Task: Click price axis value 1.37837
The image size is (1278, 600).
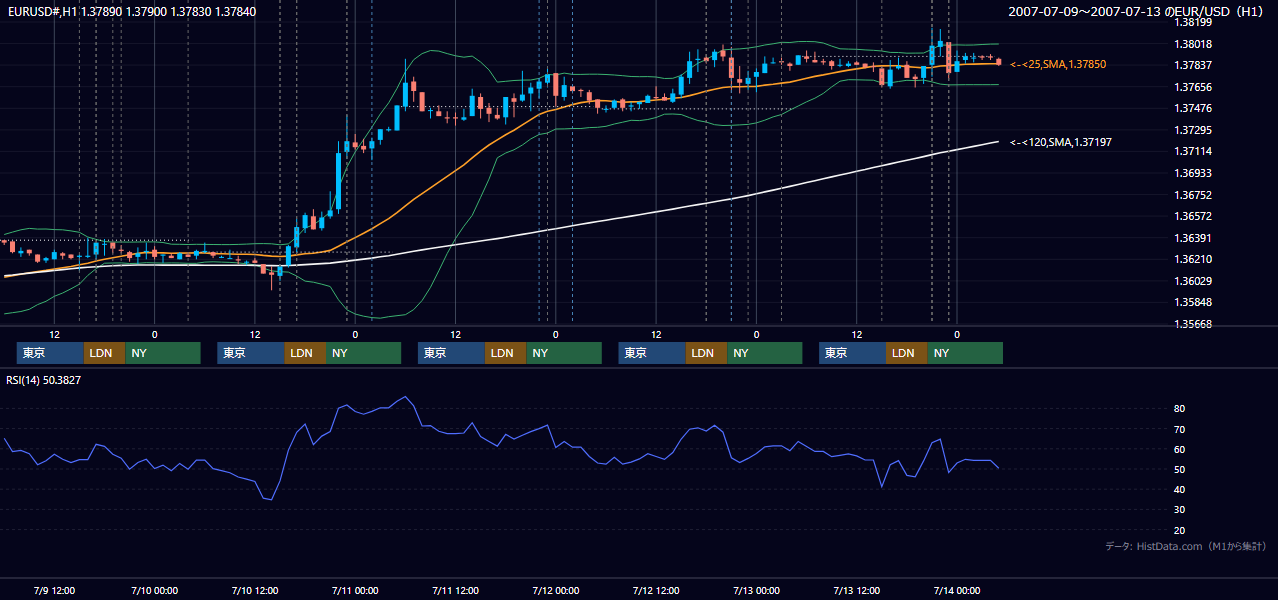Action: [x=1193, y=65]
